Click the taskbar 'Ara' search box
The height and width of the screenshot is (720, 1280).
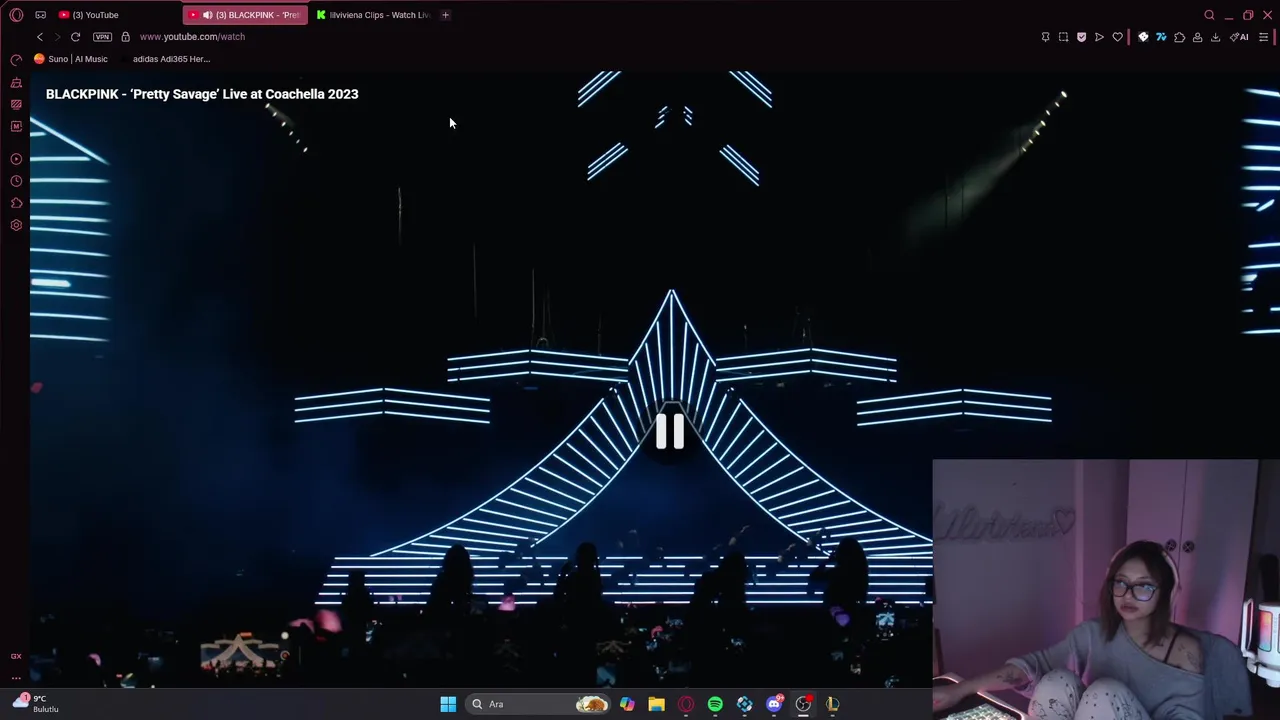click(540, 704)
